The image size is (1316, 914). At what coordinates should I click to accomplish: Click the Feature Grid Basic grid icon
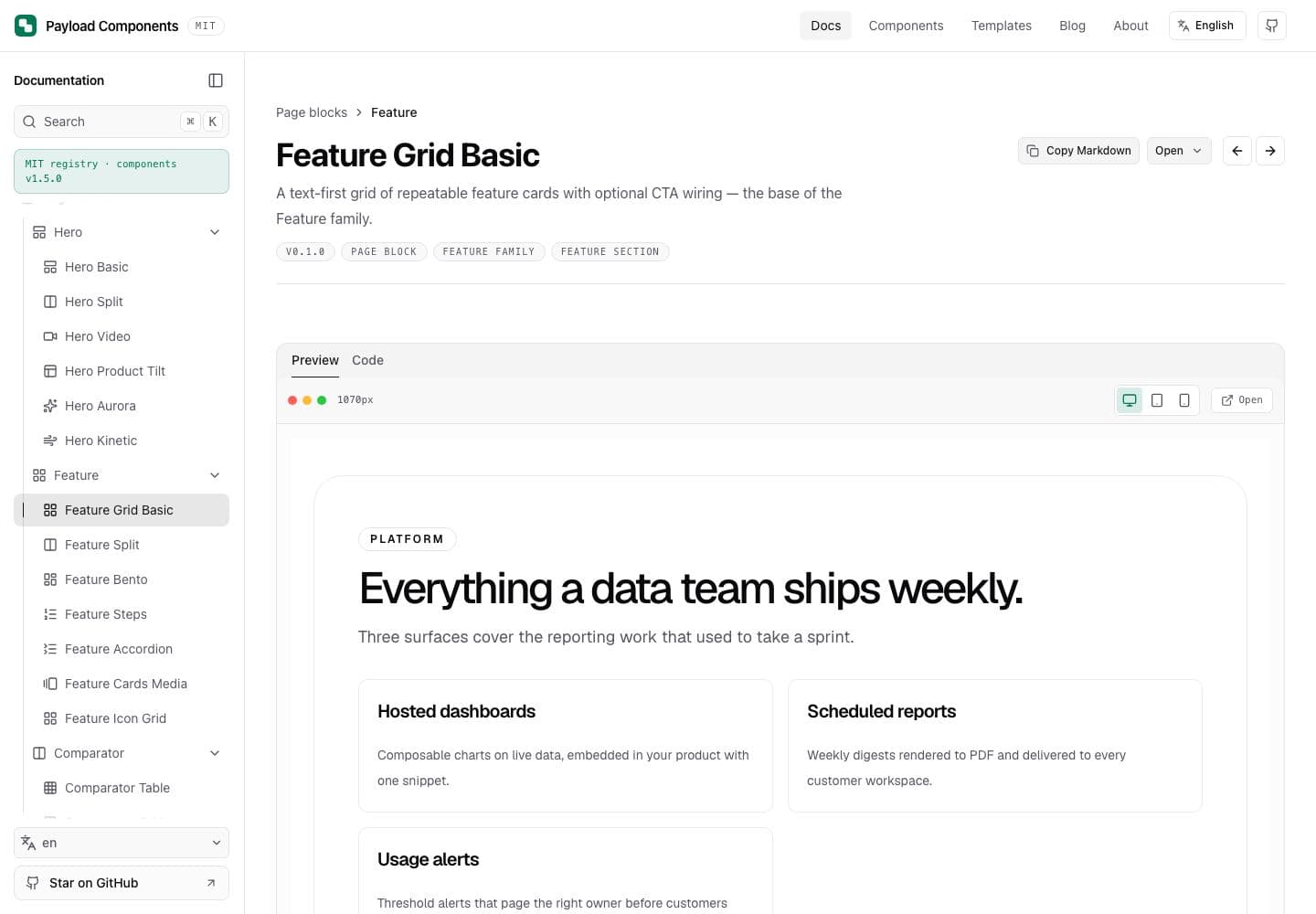coord(50,510)
